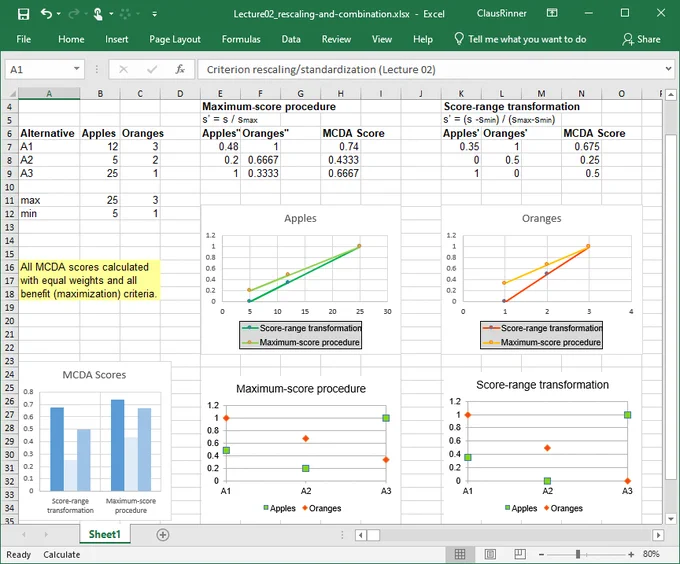Open the Help tab
This screenshot has width=680, height=564.
pyautogui.click(x=423, y=39)
